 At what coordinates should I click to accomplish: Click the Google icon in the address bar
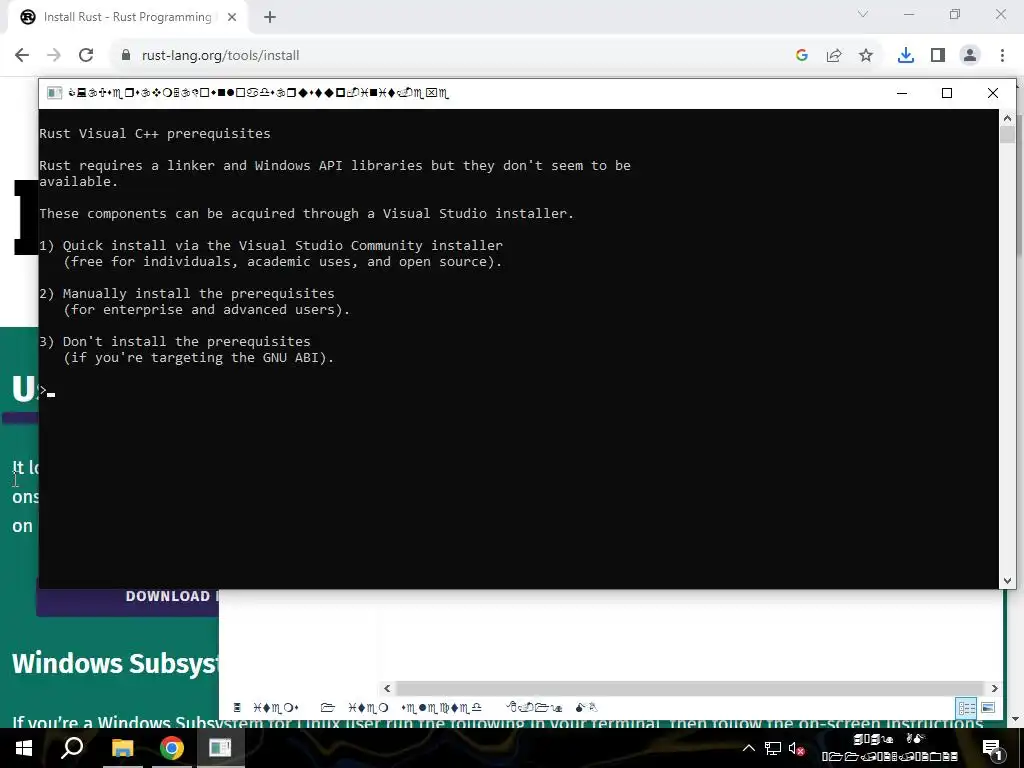[802, 56]
